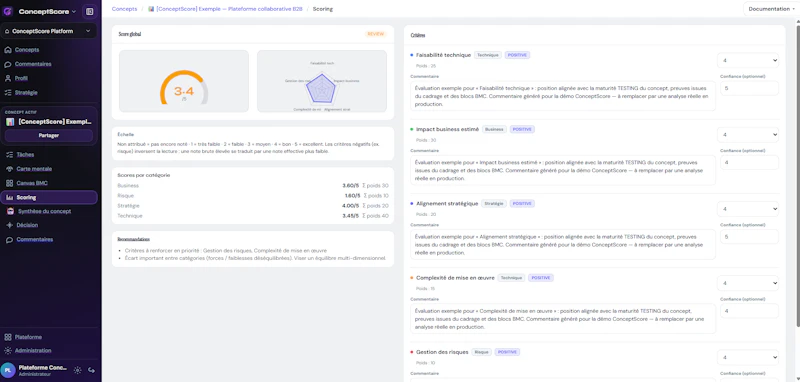Edit the Alignement stratégique comment box

coord(563,244)
